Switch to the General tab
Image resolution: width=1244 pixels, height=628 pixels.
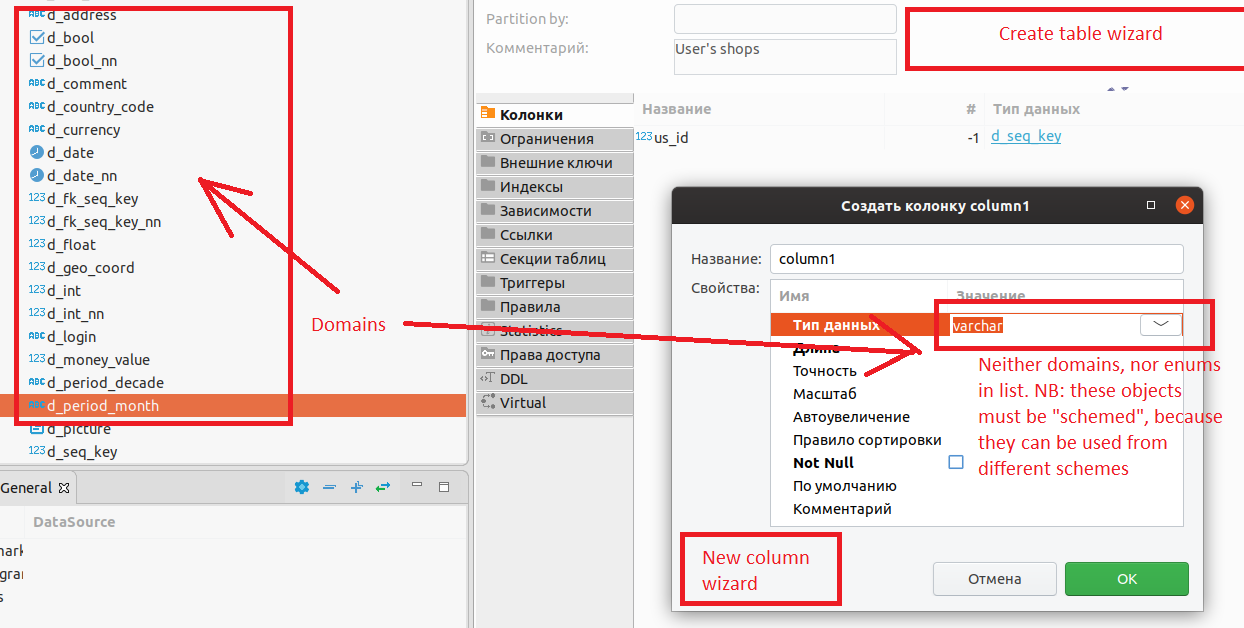(25, 487)
